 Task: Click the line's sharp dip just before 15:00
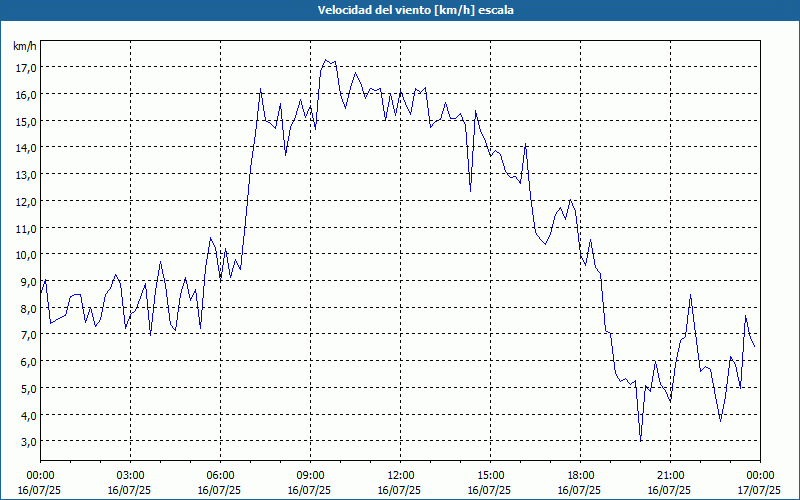click(x=470, y=190)
